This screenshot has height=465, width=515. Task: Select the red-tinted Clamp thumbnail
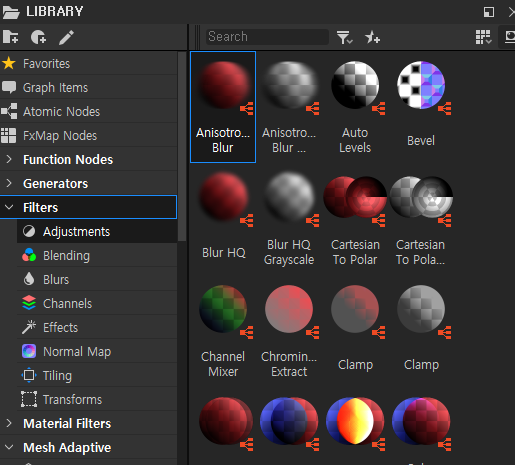pyautogui.click(x=355, y=309)
